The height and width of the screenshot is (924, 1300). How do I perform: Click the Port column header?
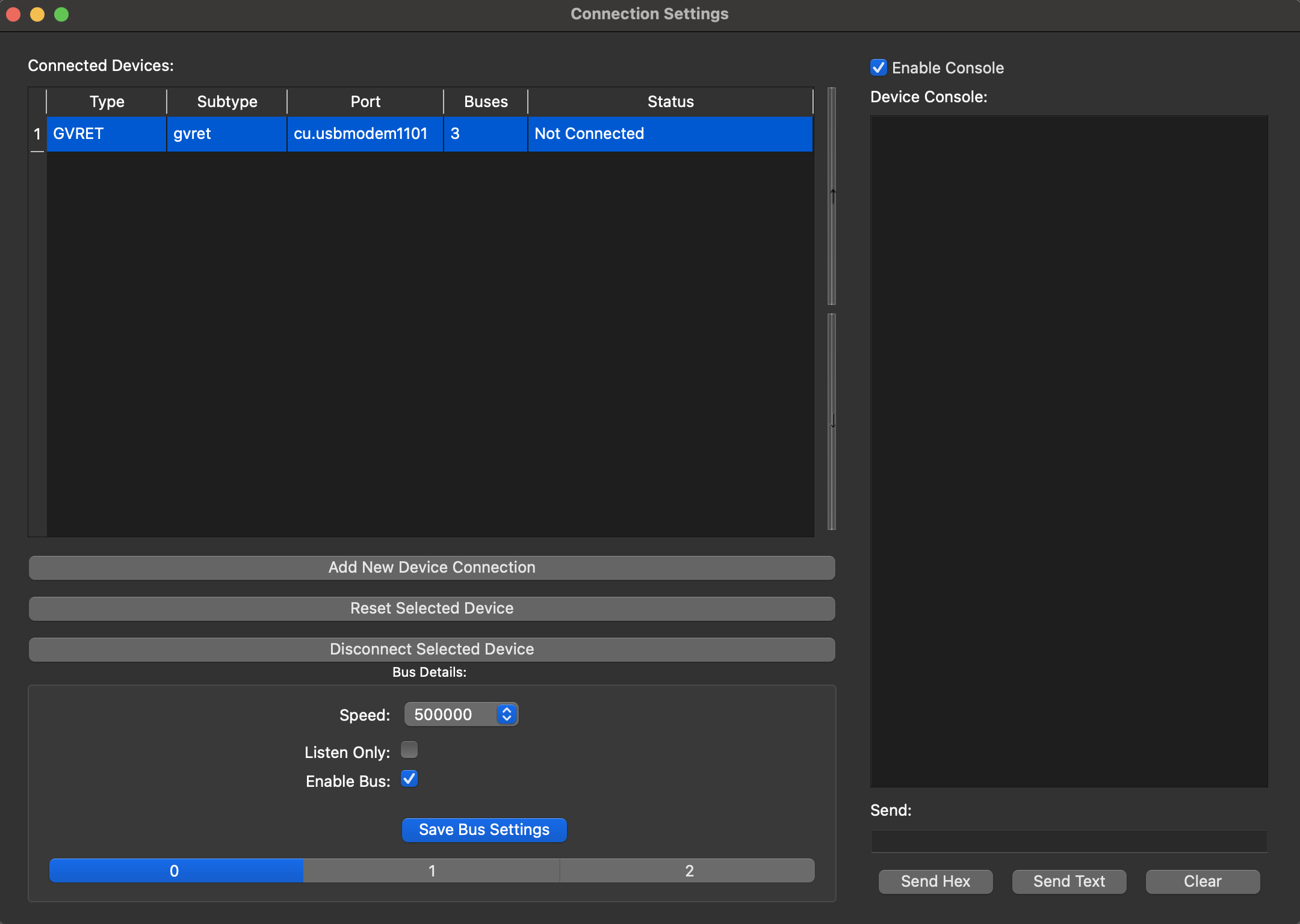click(x=365, y=102)
